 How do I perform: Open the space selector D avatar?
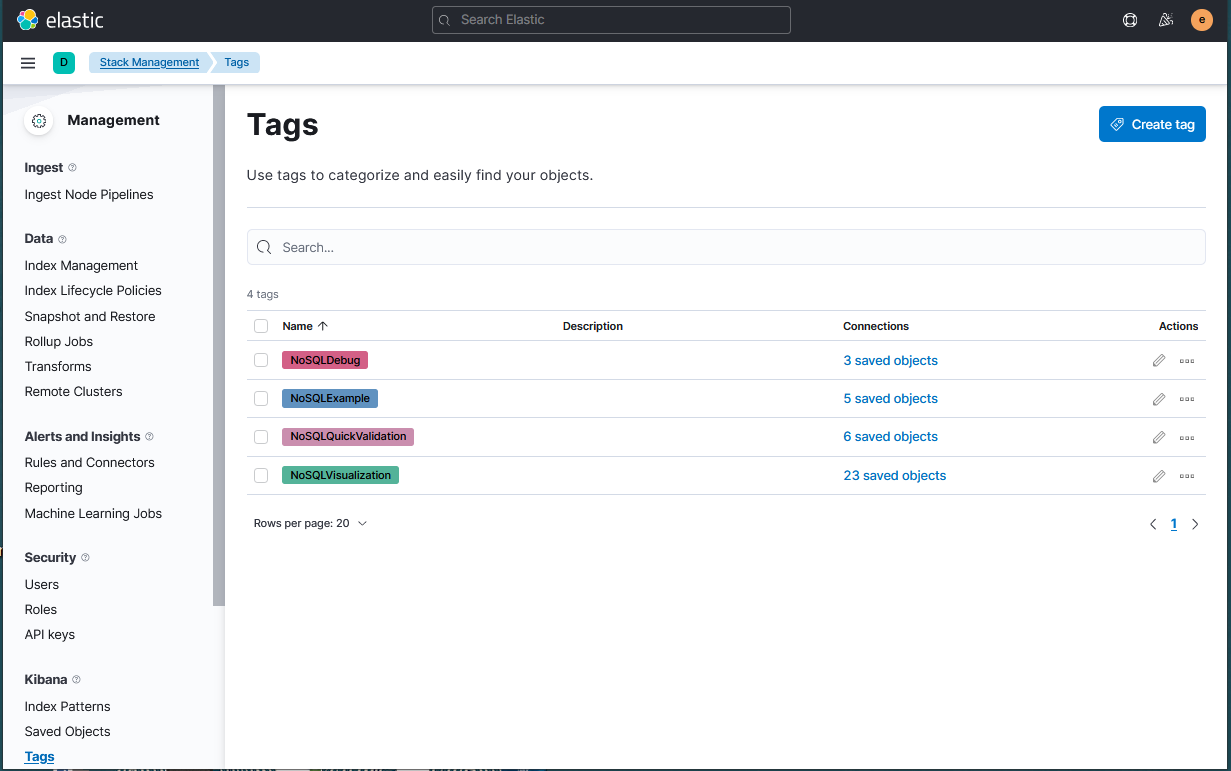(x=64, y=63)
